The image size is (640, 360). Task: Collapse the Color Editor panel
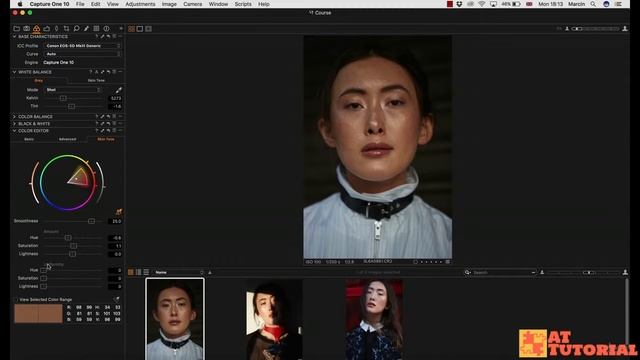(14, 131)
